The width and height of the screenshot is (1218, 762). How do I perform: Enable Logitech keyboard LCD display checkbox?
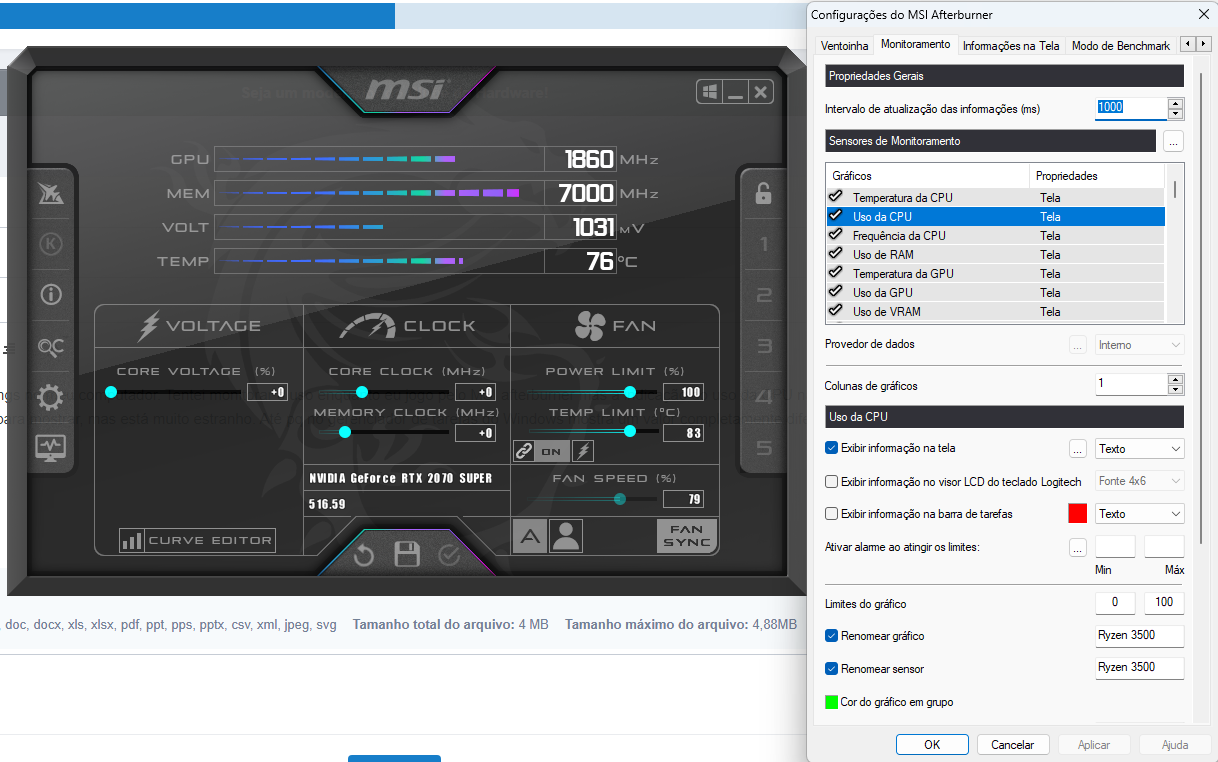click(832, 481)
